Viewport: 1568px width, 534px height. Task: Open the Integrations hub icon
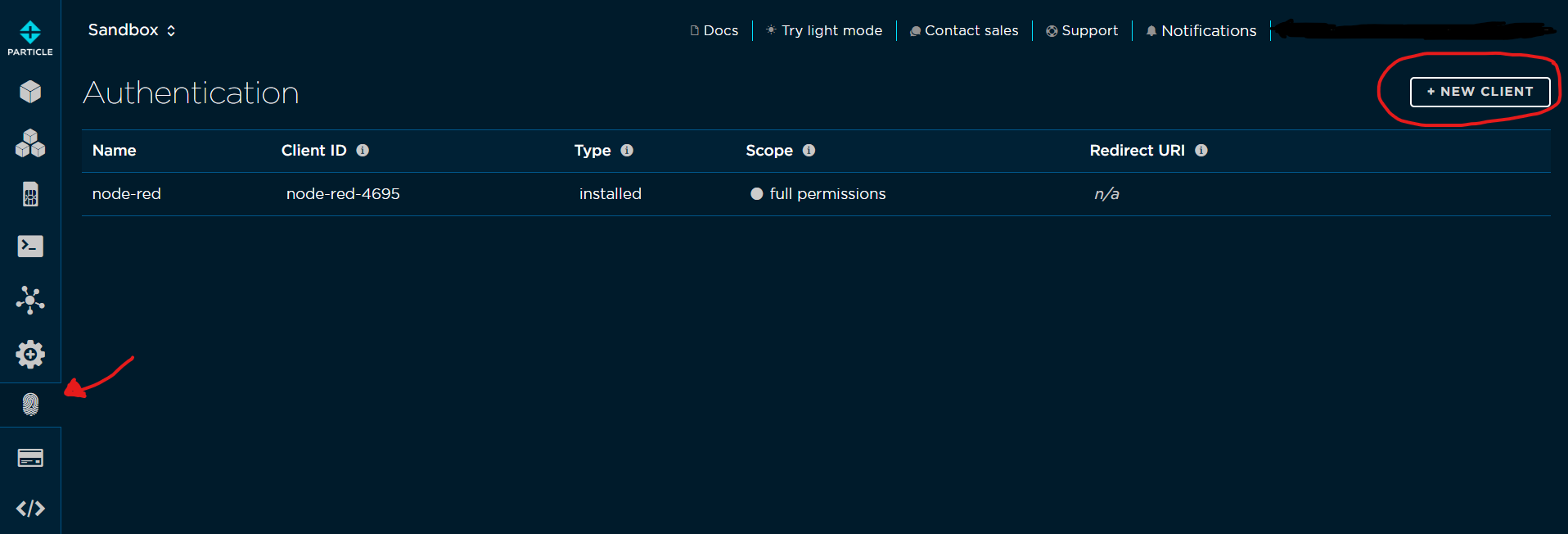[x=30, y=301]
